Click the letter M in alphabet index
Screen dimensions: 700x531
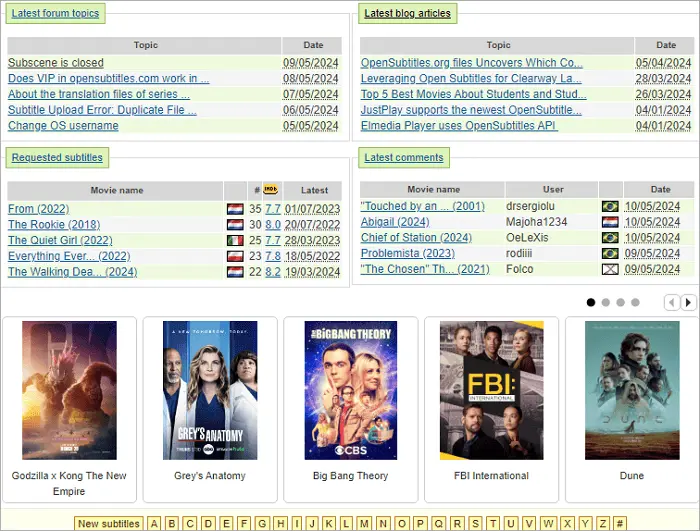coord(364,524)
